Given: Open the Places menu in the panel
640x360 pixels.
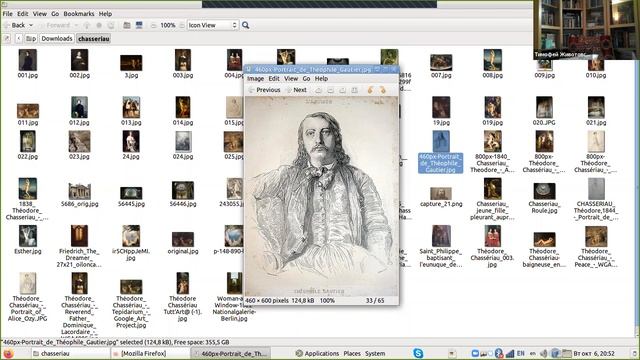Looking at the screenshot, I should [x=352, y=353].
